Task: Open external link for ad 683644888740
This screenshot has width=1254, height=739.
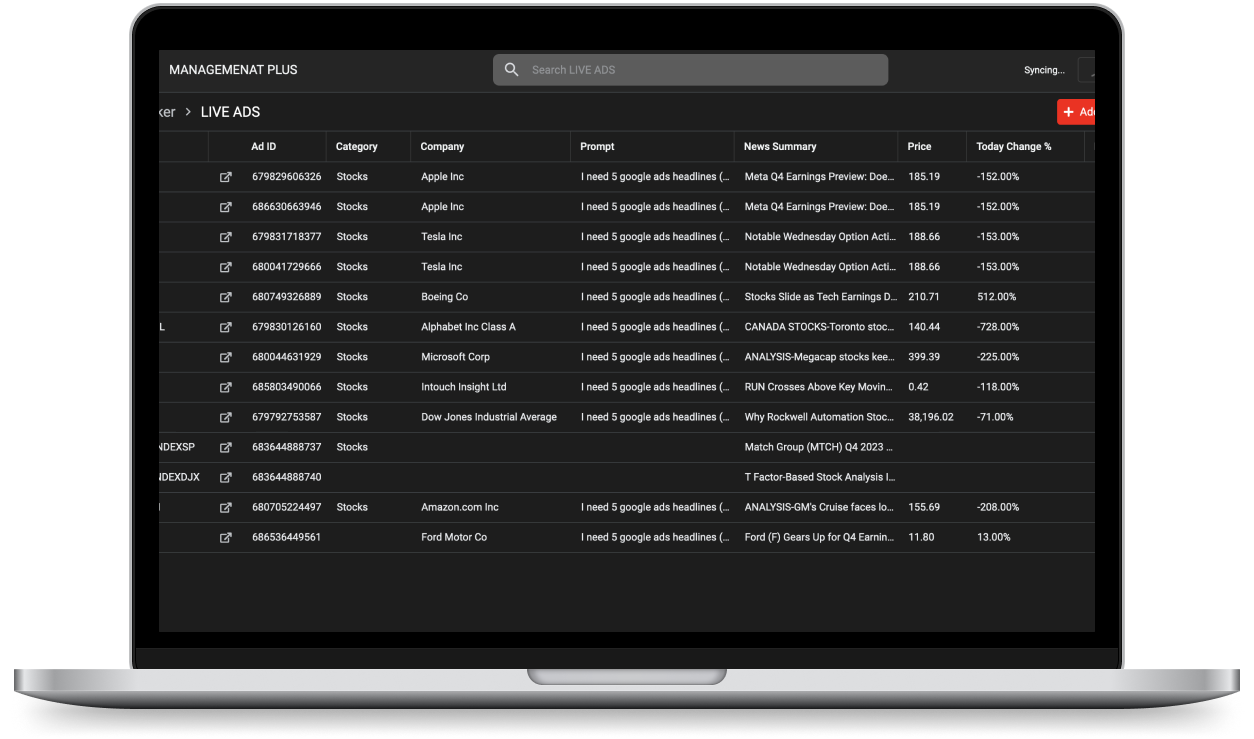Action: 226,477
